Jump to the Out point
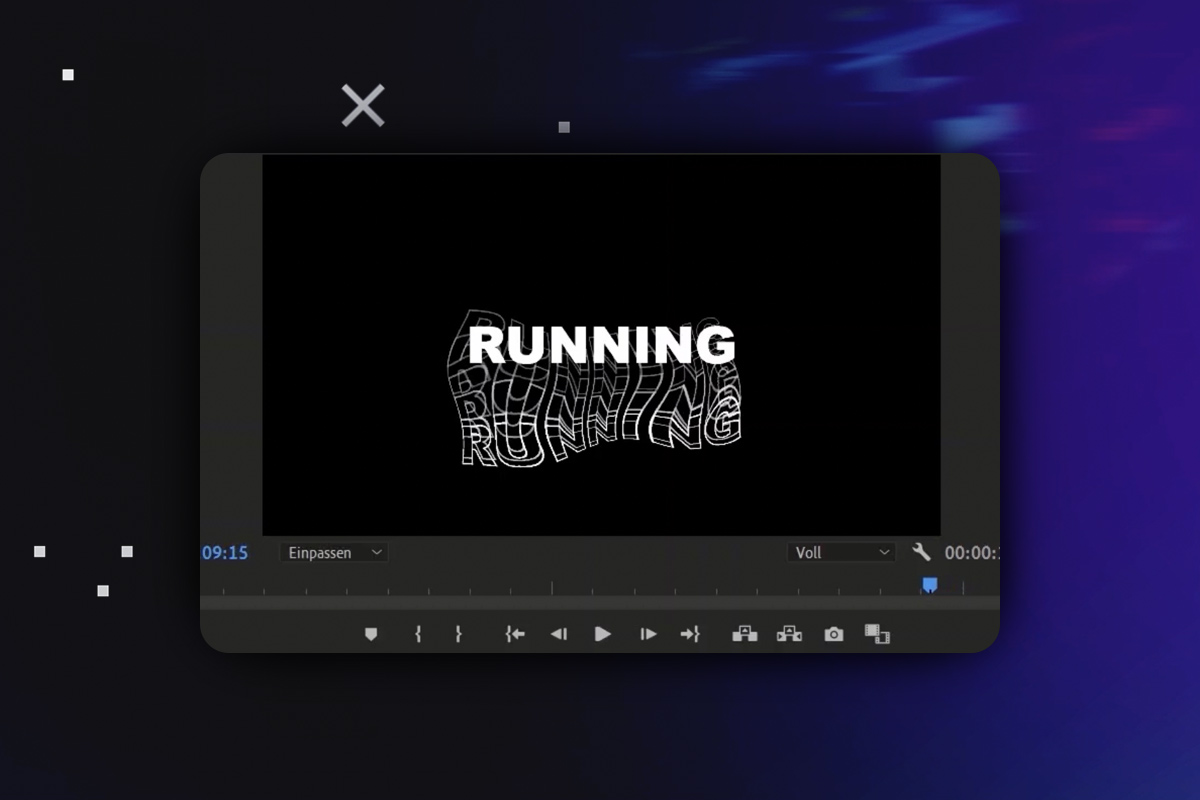The height and width of the screenshot is (800, 1200). [x=690, y=634]
